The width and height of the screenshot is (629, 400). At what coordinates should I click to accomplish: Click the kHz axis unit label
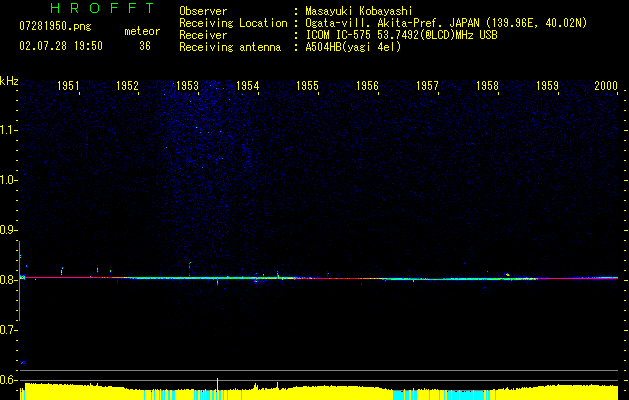click(9, 81)
